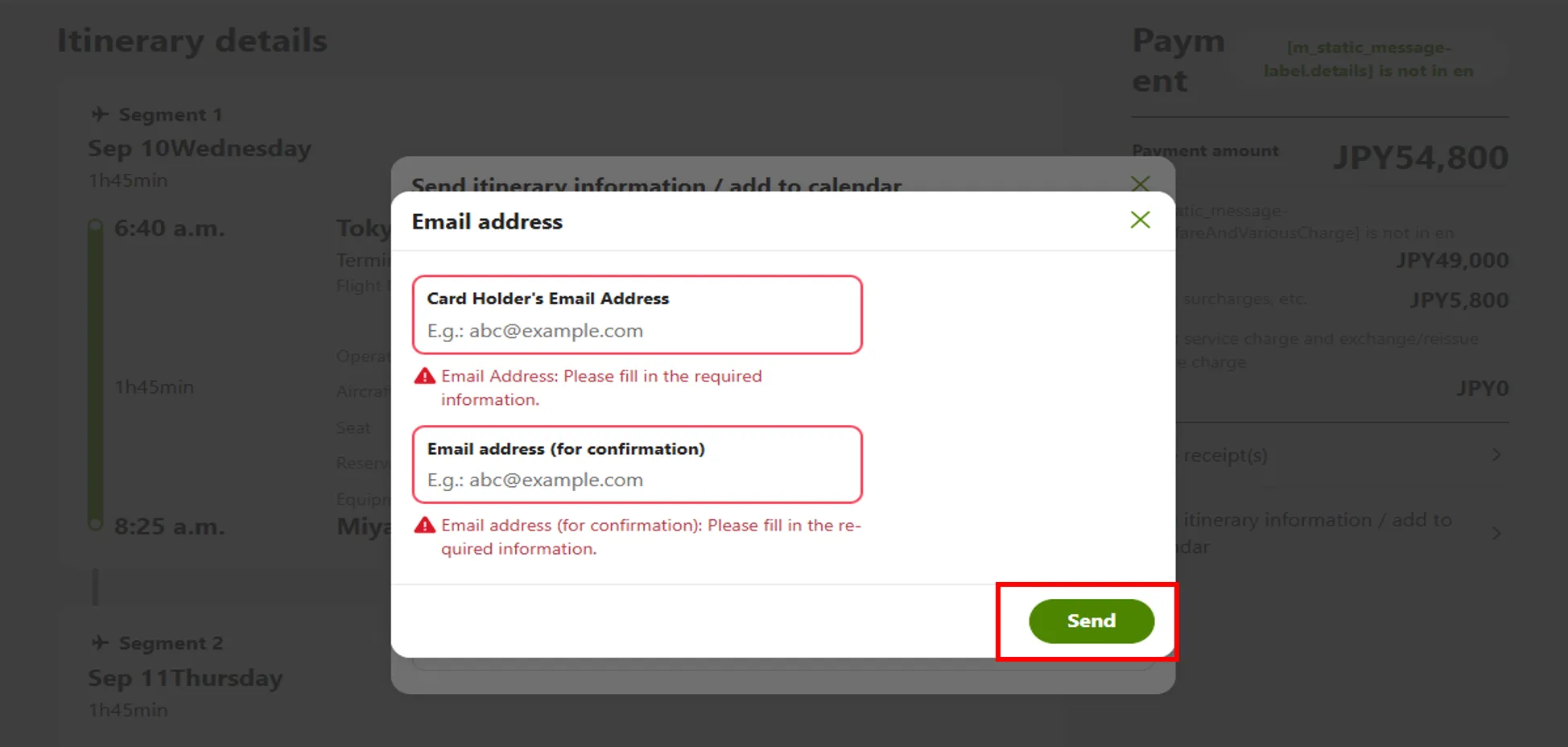Click the Sep 11 Thursday segment date

click(185, 678)
